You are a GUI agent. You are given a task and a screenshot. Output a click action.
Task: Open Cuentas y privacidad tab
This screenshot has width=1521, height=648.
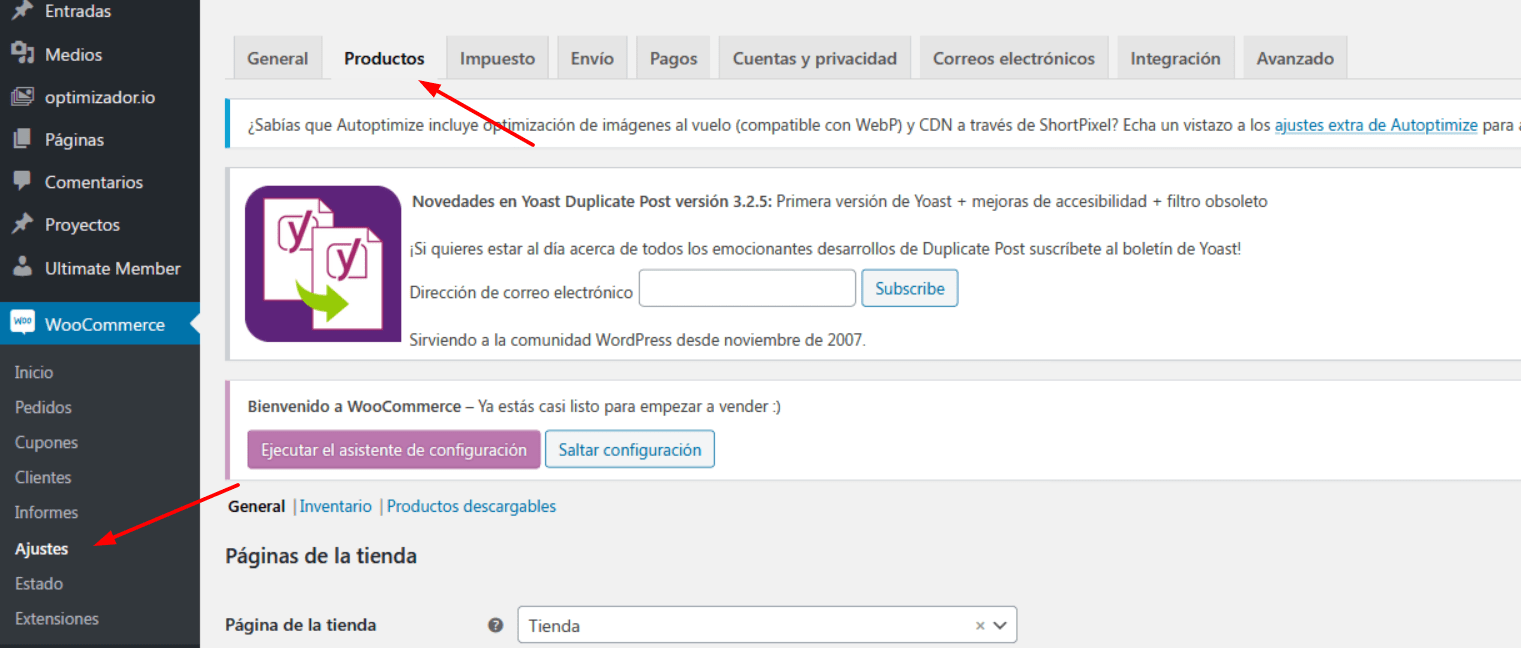(x=815, y=58)
